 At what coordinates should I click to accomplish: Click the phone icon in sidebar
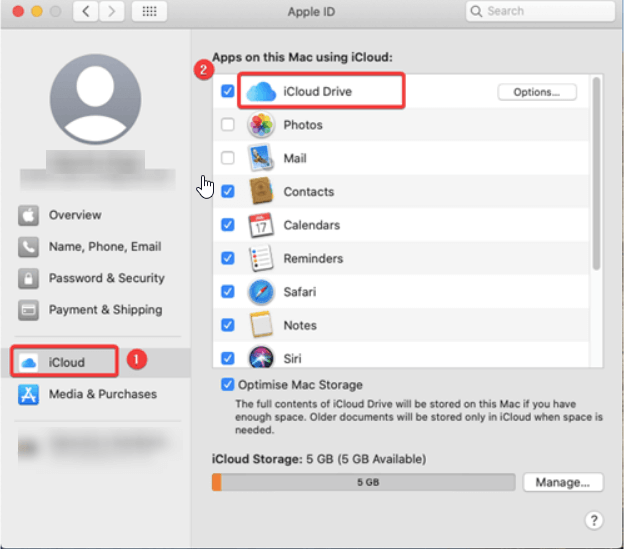click(x=28, y=247)
